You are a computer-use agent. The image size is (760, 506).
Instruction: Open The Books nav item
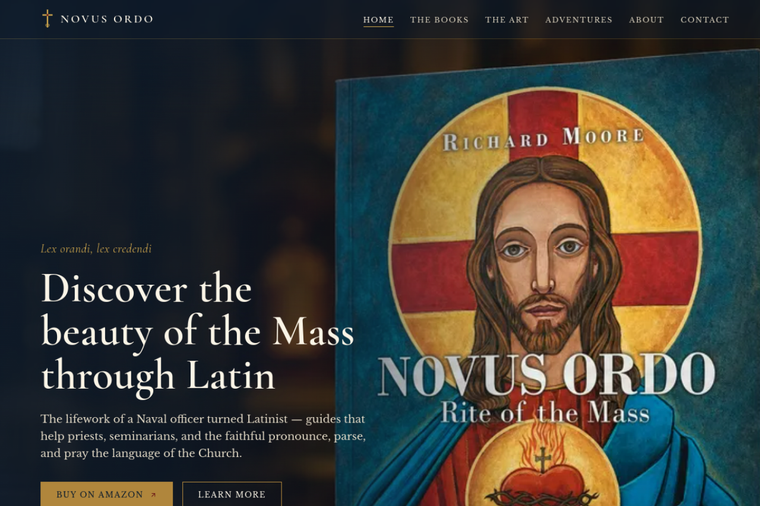click(439, 20)
